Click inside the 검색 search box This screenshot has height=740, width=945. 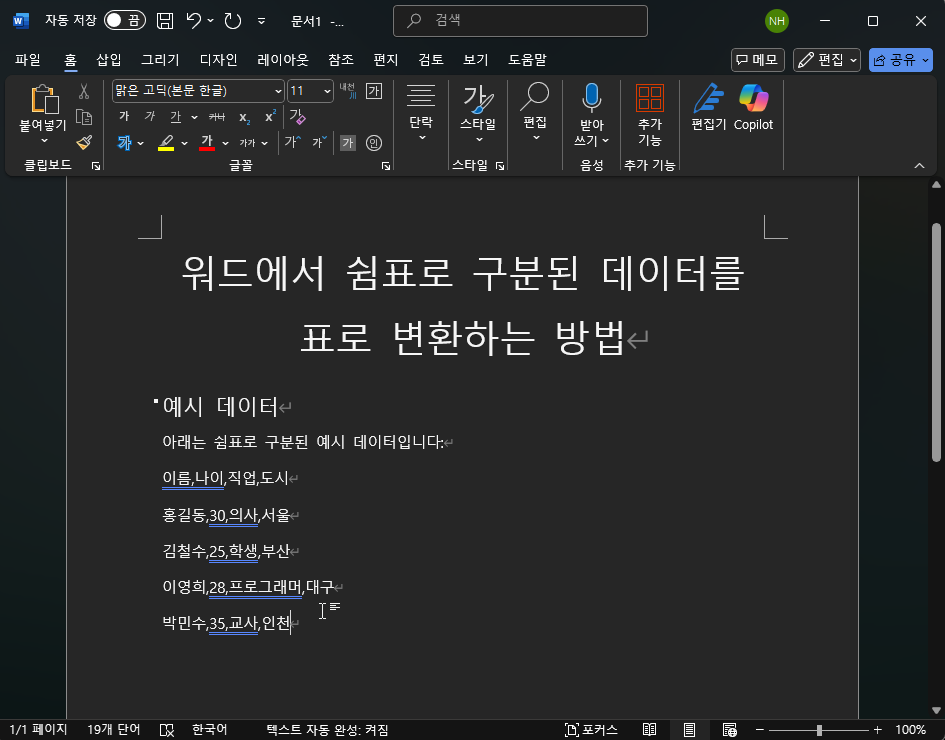(520, 20)
